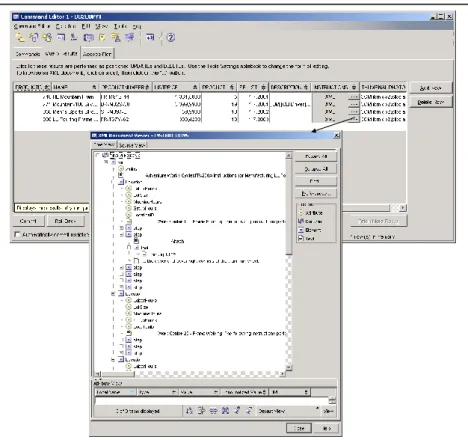Click the first yellow toolbar icon in Command Editor
Viewport: 468px width, 440px height.
pyautogui.click(x=20, y=38)
